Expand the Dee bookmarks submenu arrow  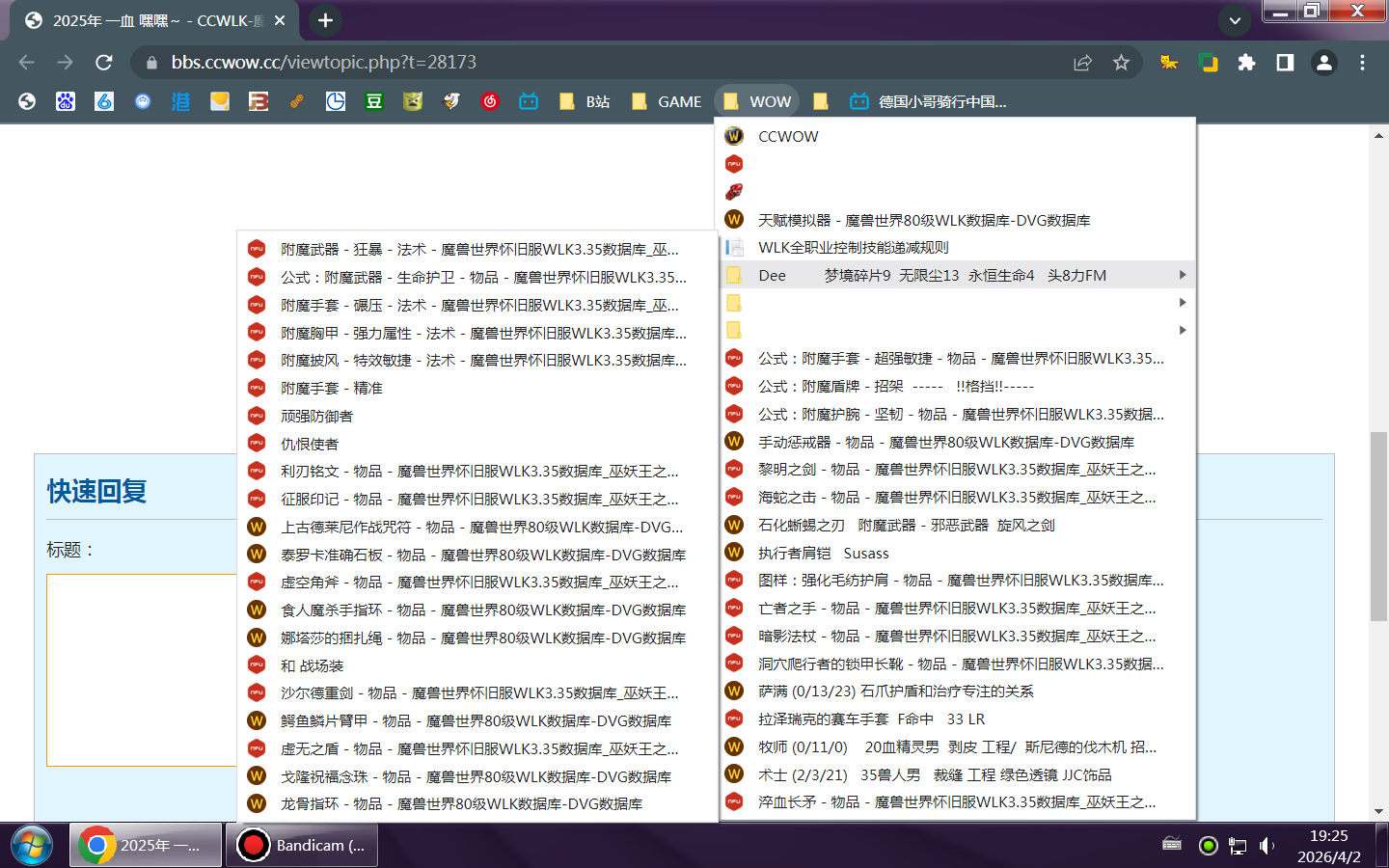(1183, 275)
